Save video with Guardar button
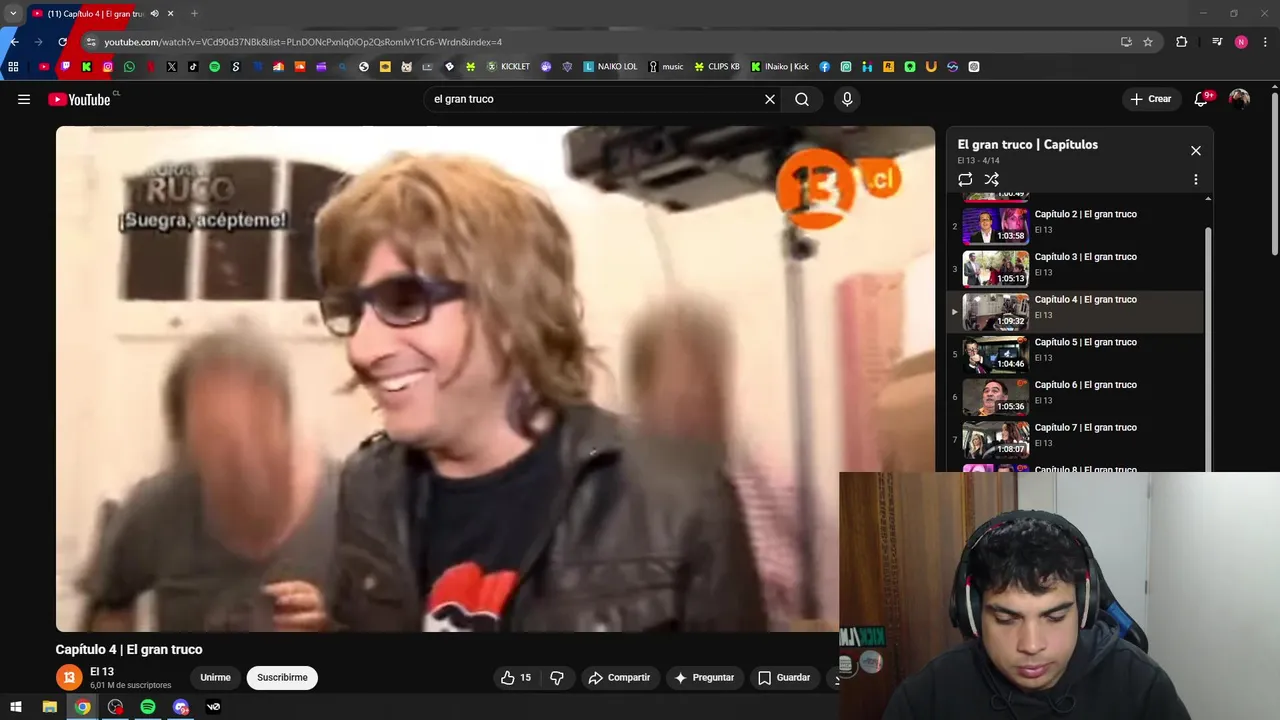This screenshot has height=720, width=1280. tap(784, 678)
